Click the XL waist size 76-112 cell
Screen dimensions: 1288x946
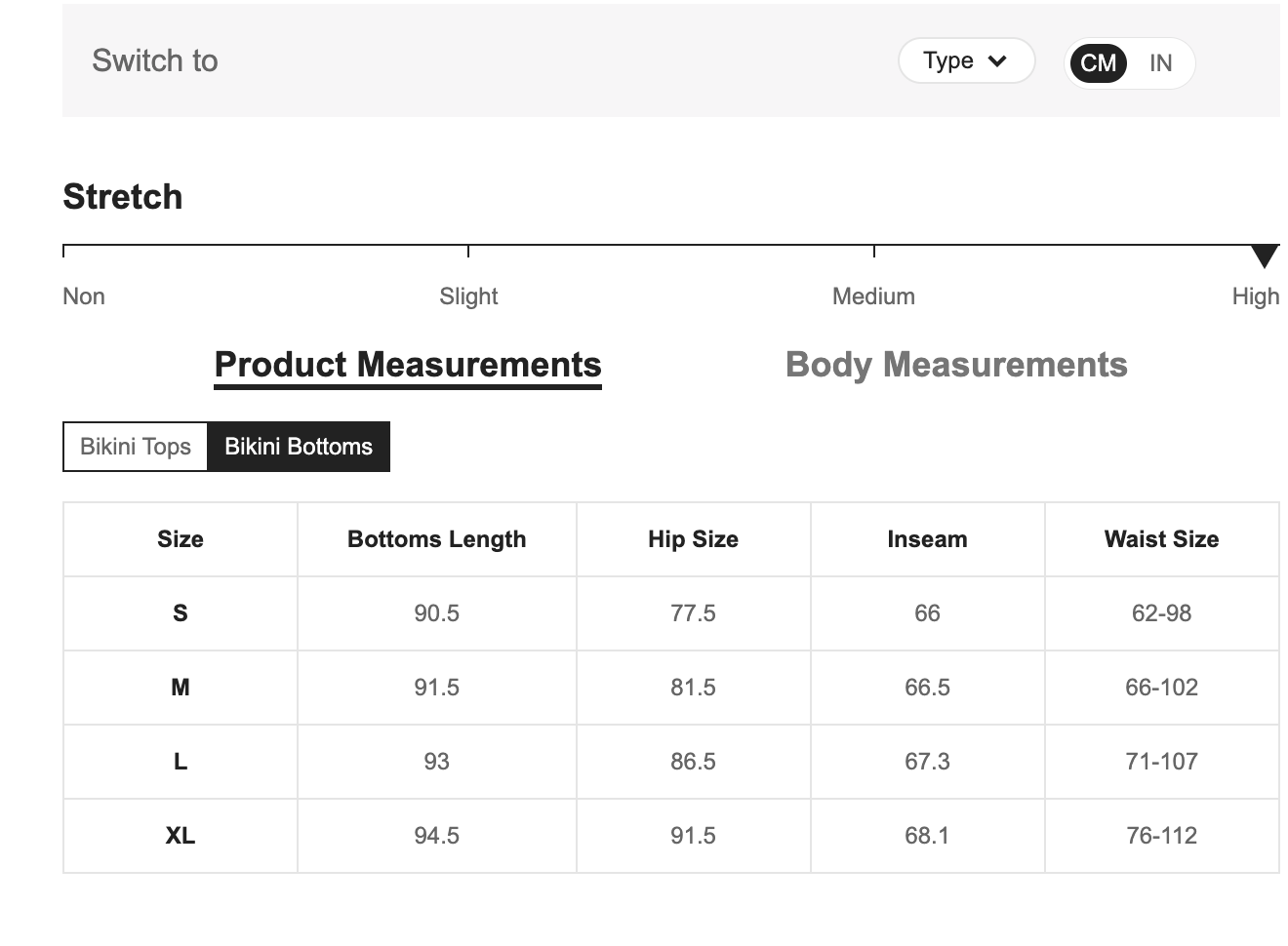[1161, 836]
